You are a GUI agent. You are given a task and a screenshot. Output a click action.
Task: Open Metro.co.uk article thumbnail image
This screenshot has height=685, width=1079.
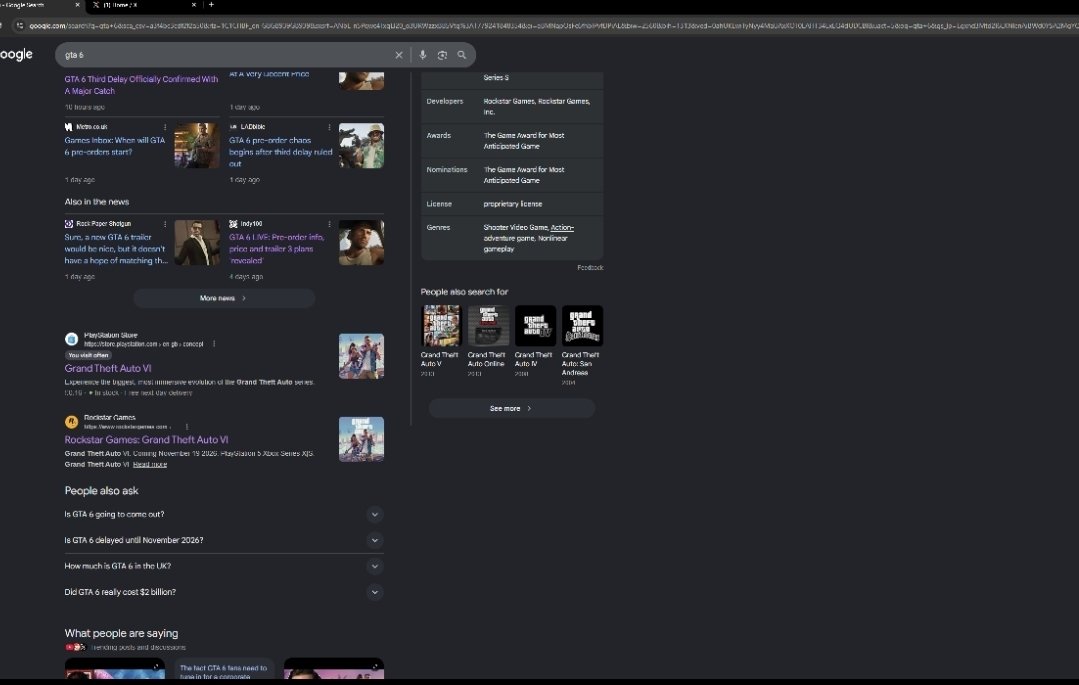click(197, 146)
